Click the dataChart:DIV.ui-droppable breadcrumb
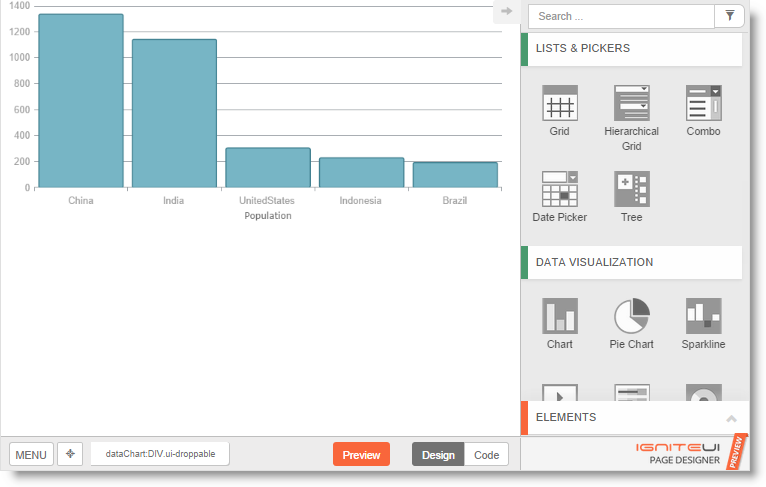Viewport: 766px width, 487px height. [160, 454]
